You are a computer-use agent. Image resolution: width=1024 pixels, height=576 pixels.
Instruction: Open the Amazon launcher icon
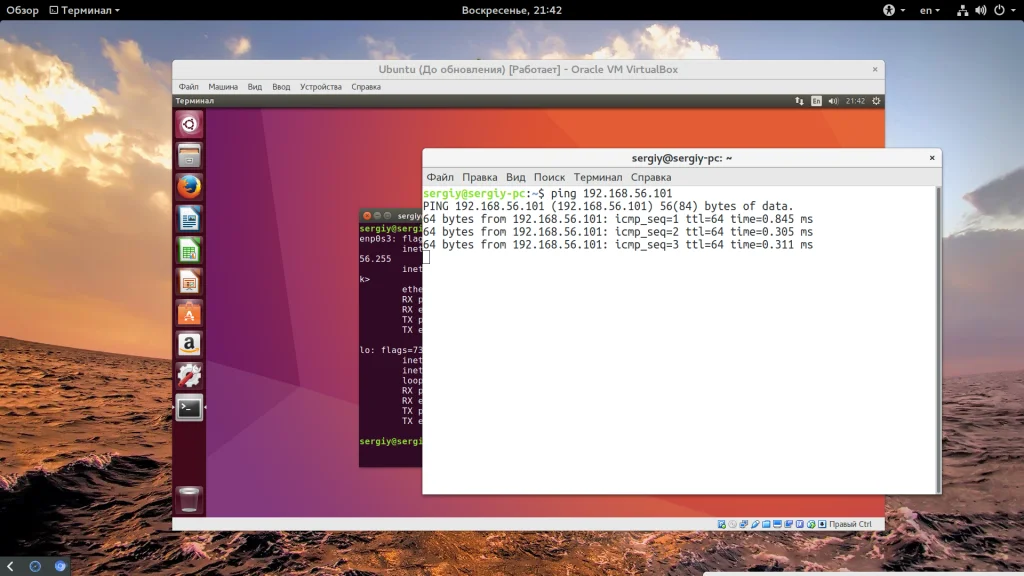[189, 345]
